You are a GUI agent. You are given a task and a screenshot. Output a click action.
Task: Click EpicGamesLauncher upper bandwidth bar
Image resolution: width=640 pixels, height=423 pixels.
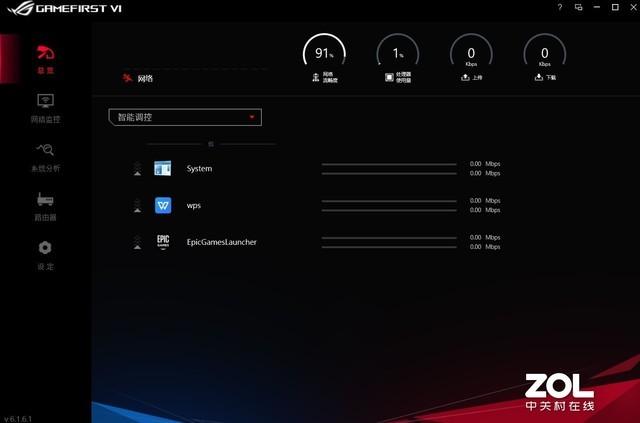click(x=389, y=238)
